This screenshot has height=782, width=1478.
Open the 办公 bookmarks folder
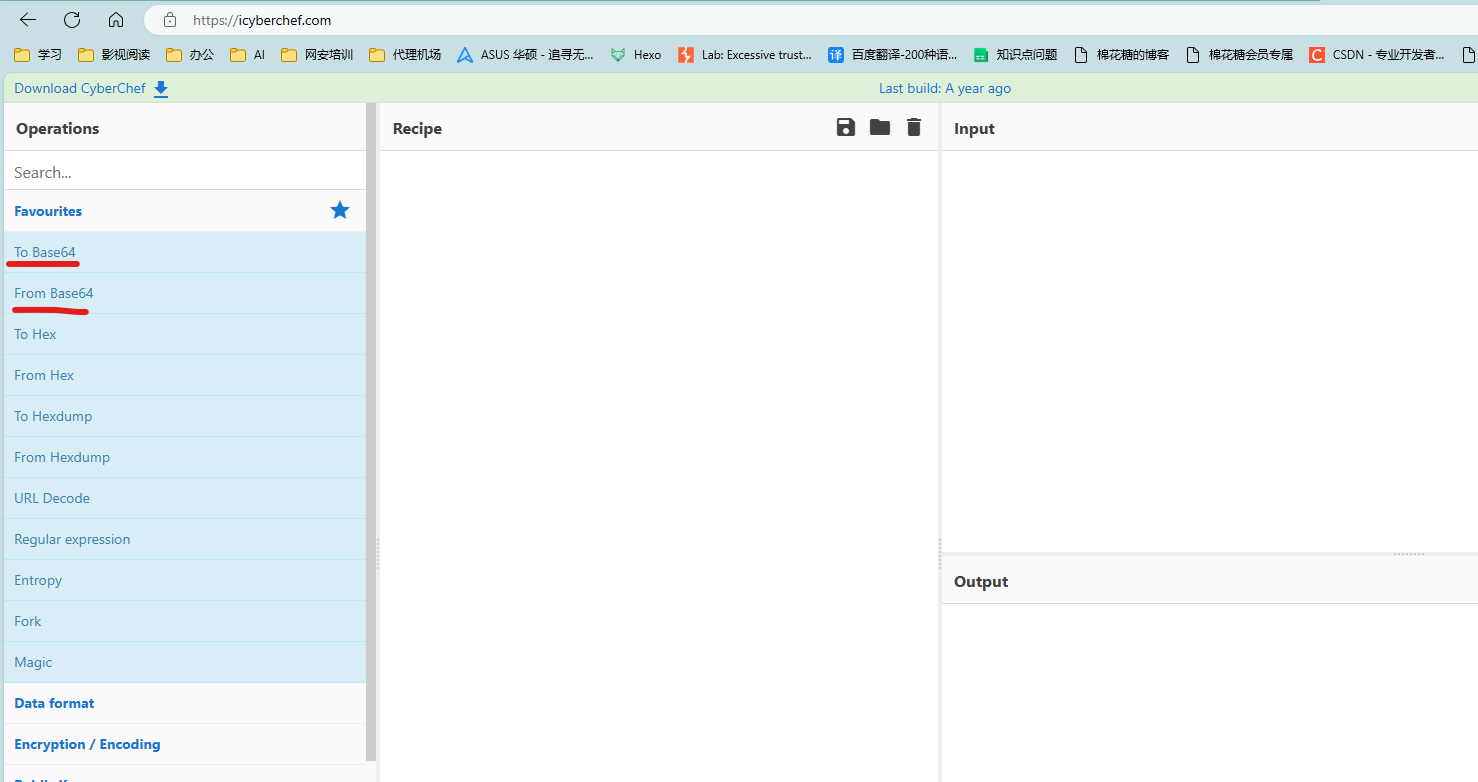[190, 55]
